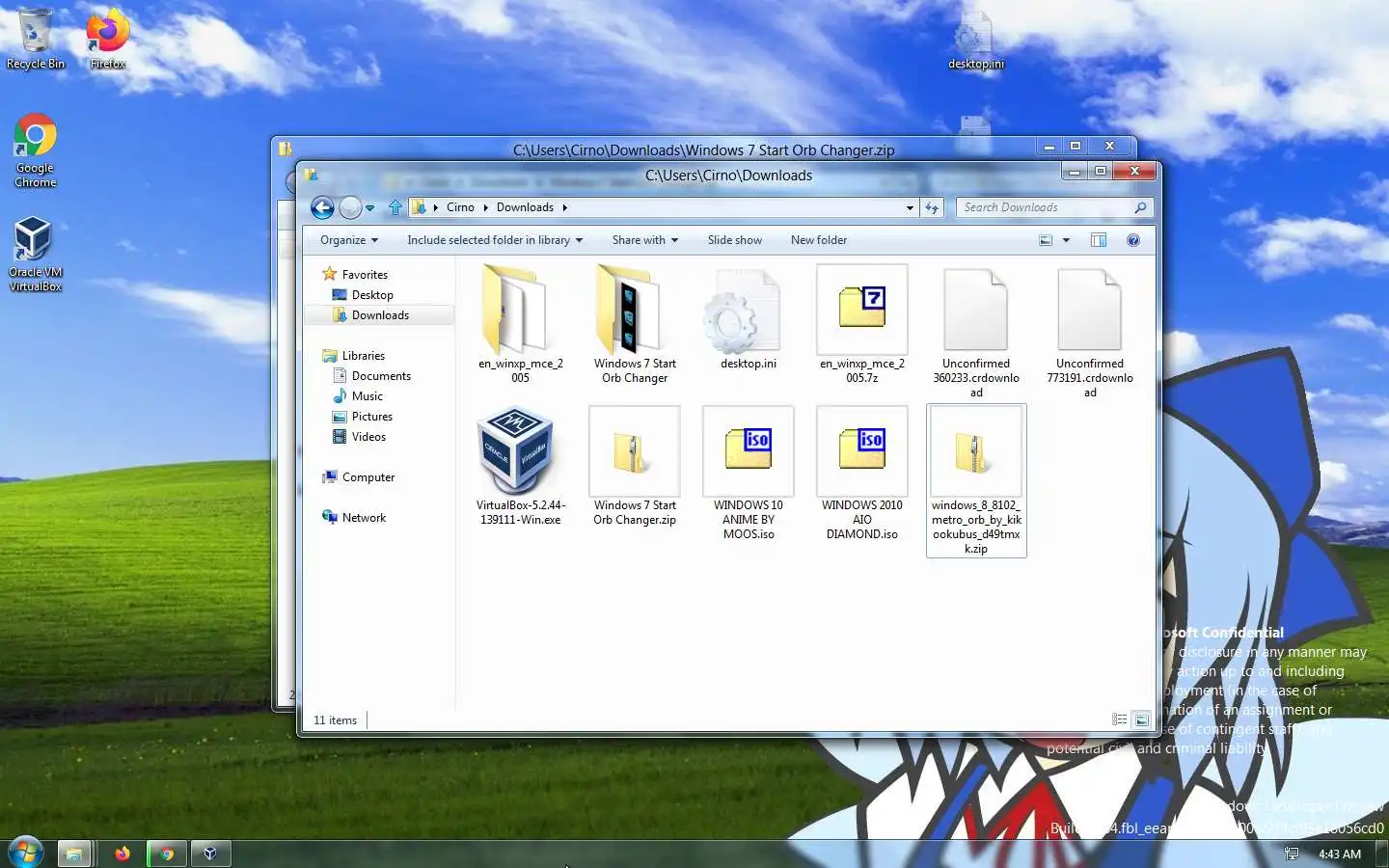Open Recycle Bin on desktop

point(36,40)
